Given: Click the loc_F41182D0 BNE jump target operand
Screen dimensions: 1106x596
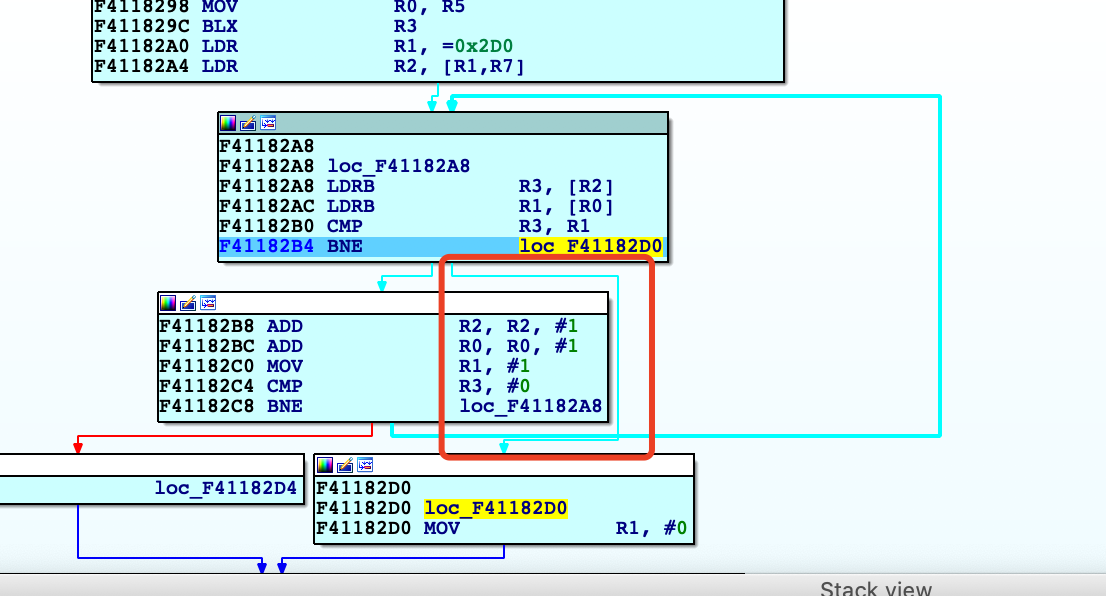Looking at the screenshot, I should click(591, 246).
